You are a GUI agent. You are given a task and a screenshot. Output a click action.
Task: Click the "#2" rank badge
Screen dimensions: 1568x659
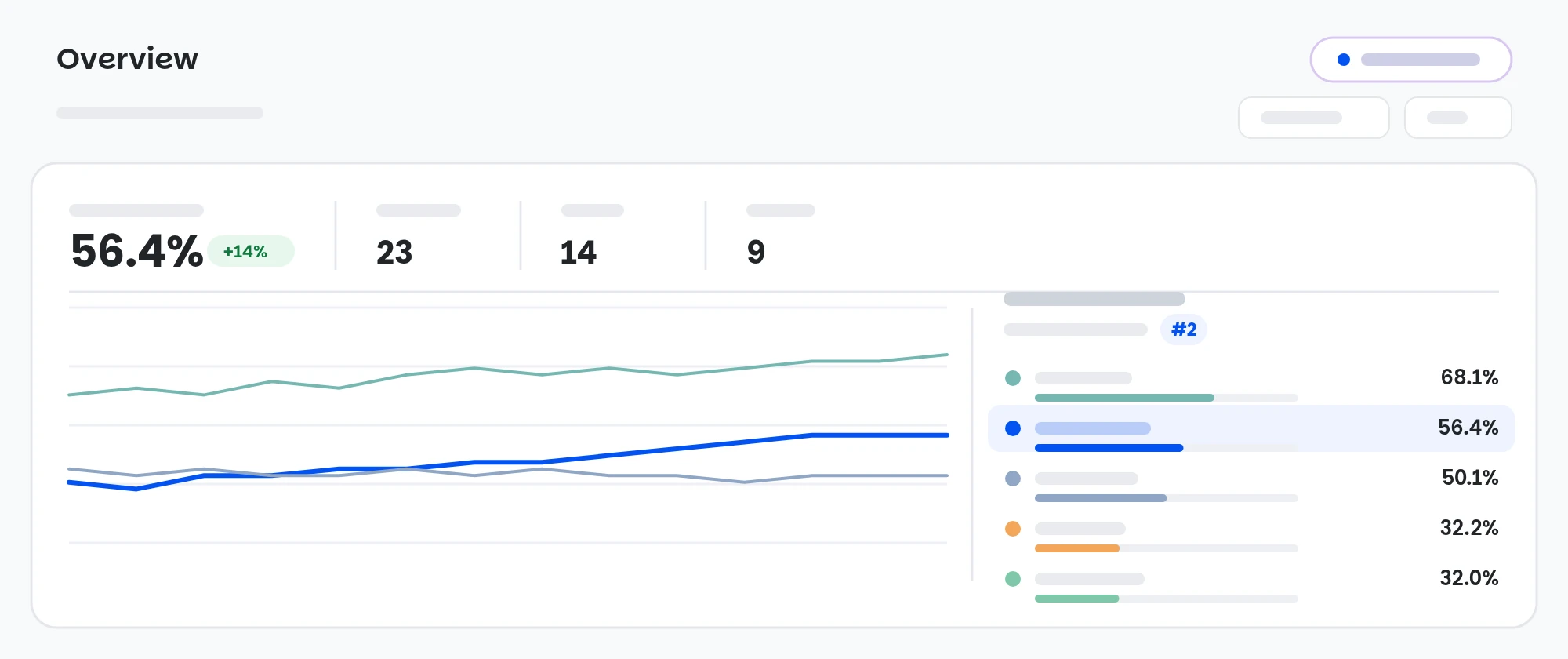[x=1184, y=329]
